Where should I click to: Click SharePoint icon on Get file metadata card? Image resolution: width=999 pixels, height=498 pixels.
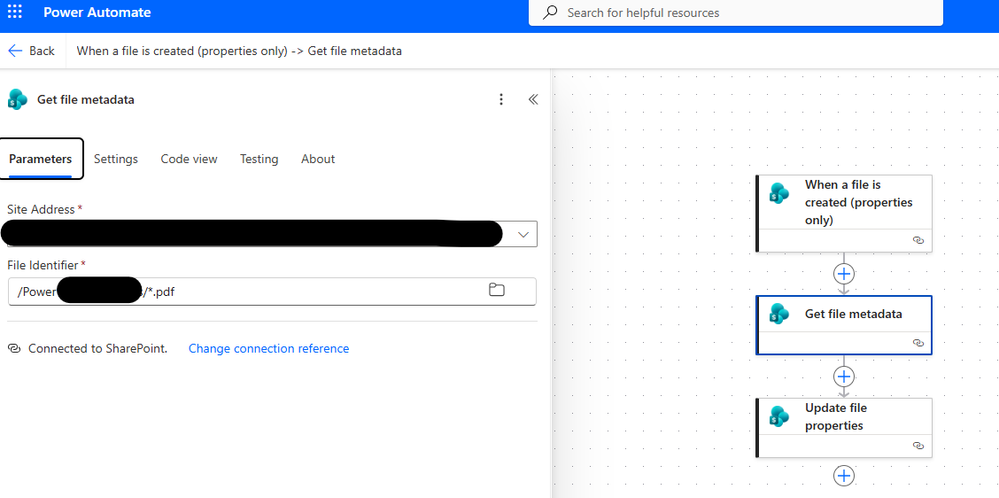coord(779,313)
